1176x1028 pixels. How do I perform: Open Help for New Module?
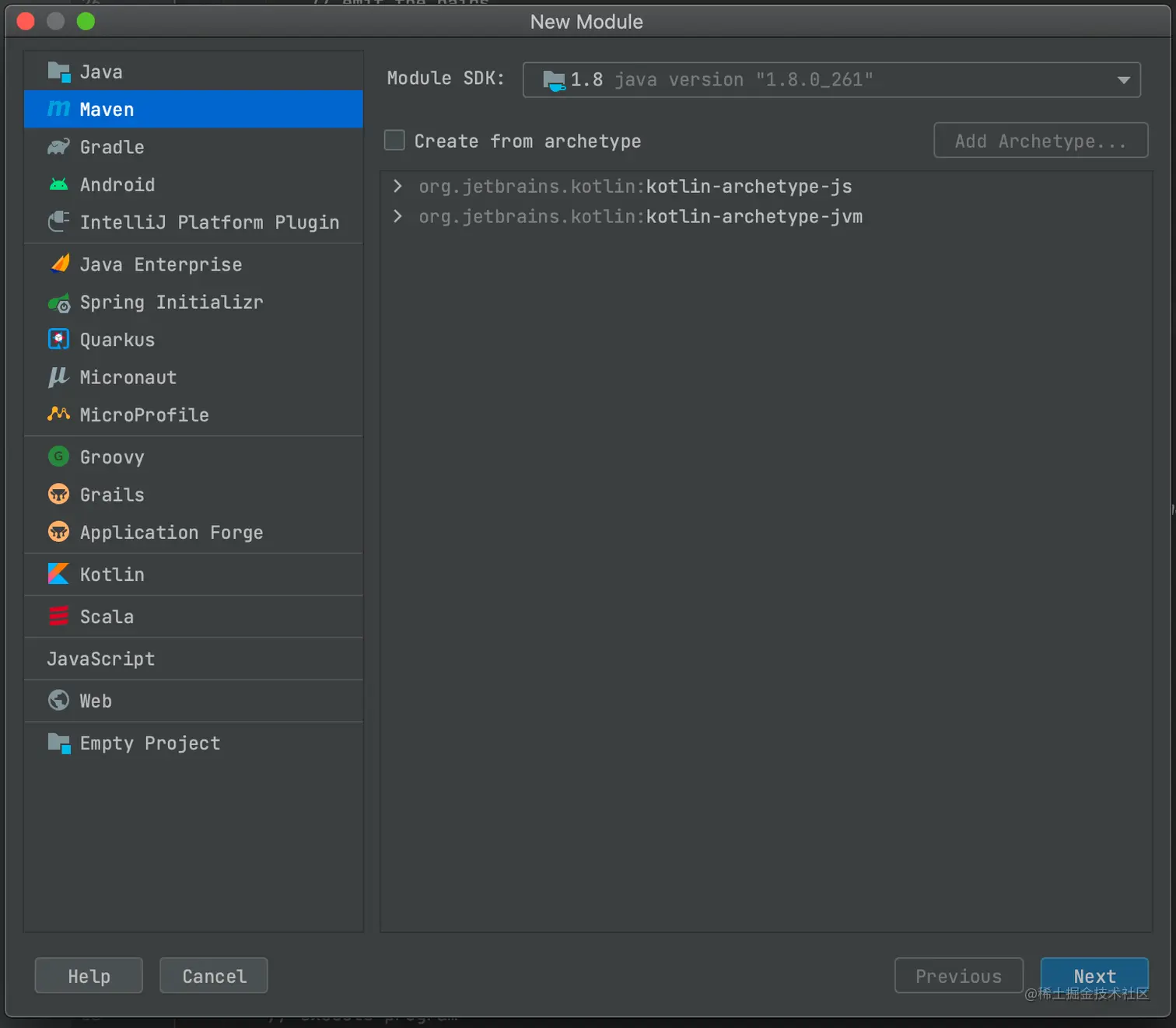click(x=89, y=976)
